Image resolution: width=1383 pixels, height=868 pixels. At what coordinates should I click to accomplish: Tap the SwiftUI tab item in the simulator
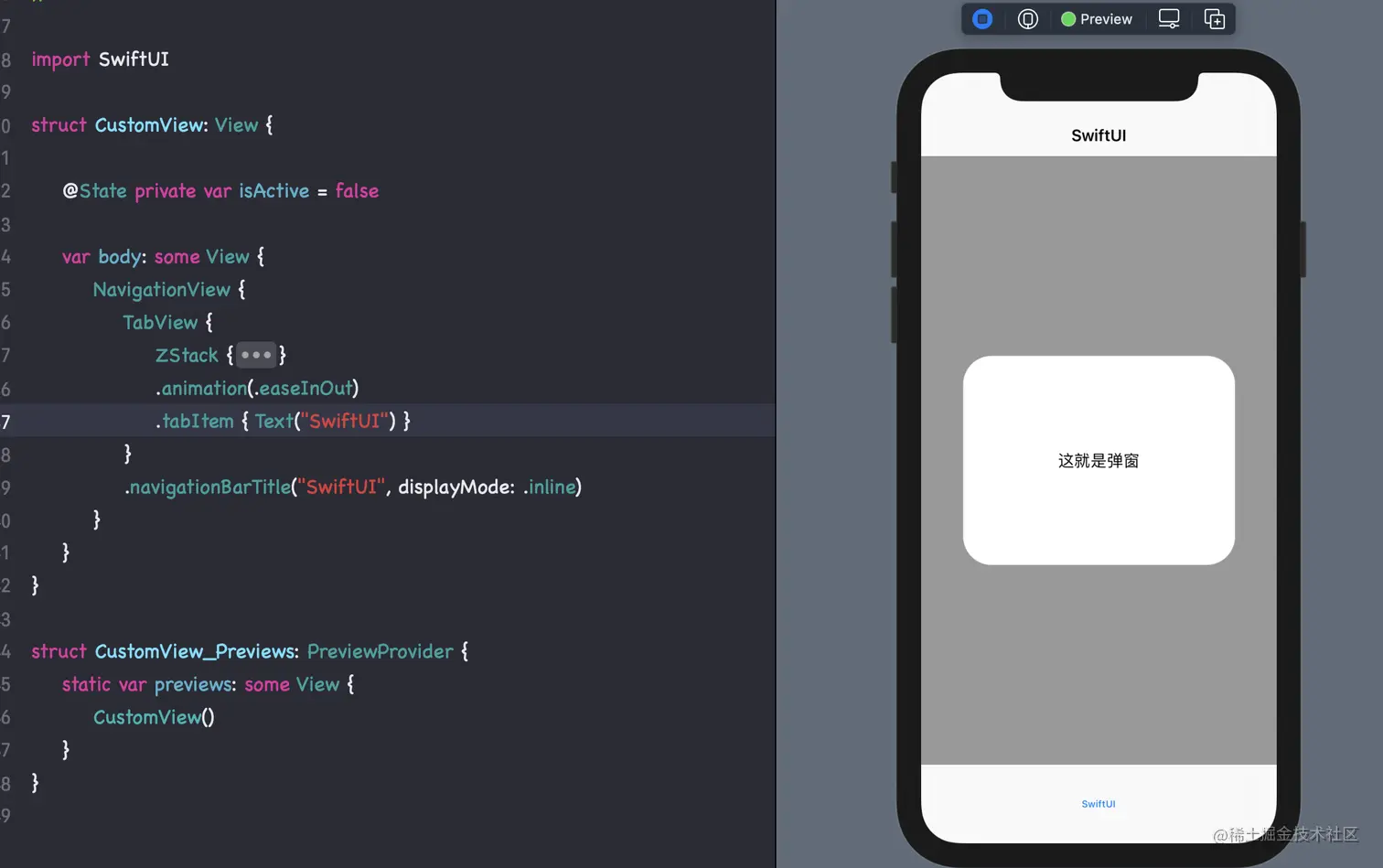point(1098,804)
